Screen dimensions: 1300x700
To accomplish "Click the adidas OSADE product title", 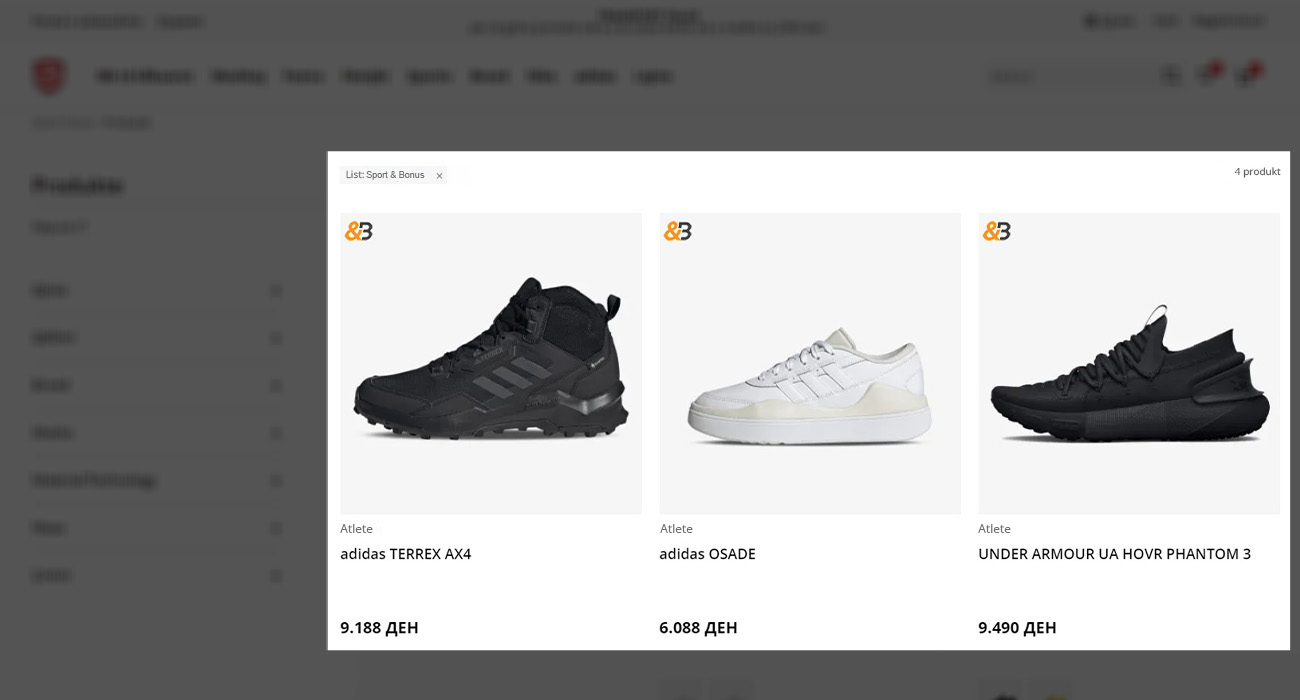I will [x=707, y=554].
